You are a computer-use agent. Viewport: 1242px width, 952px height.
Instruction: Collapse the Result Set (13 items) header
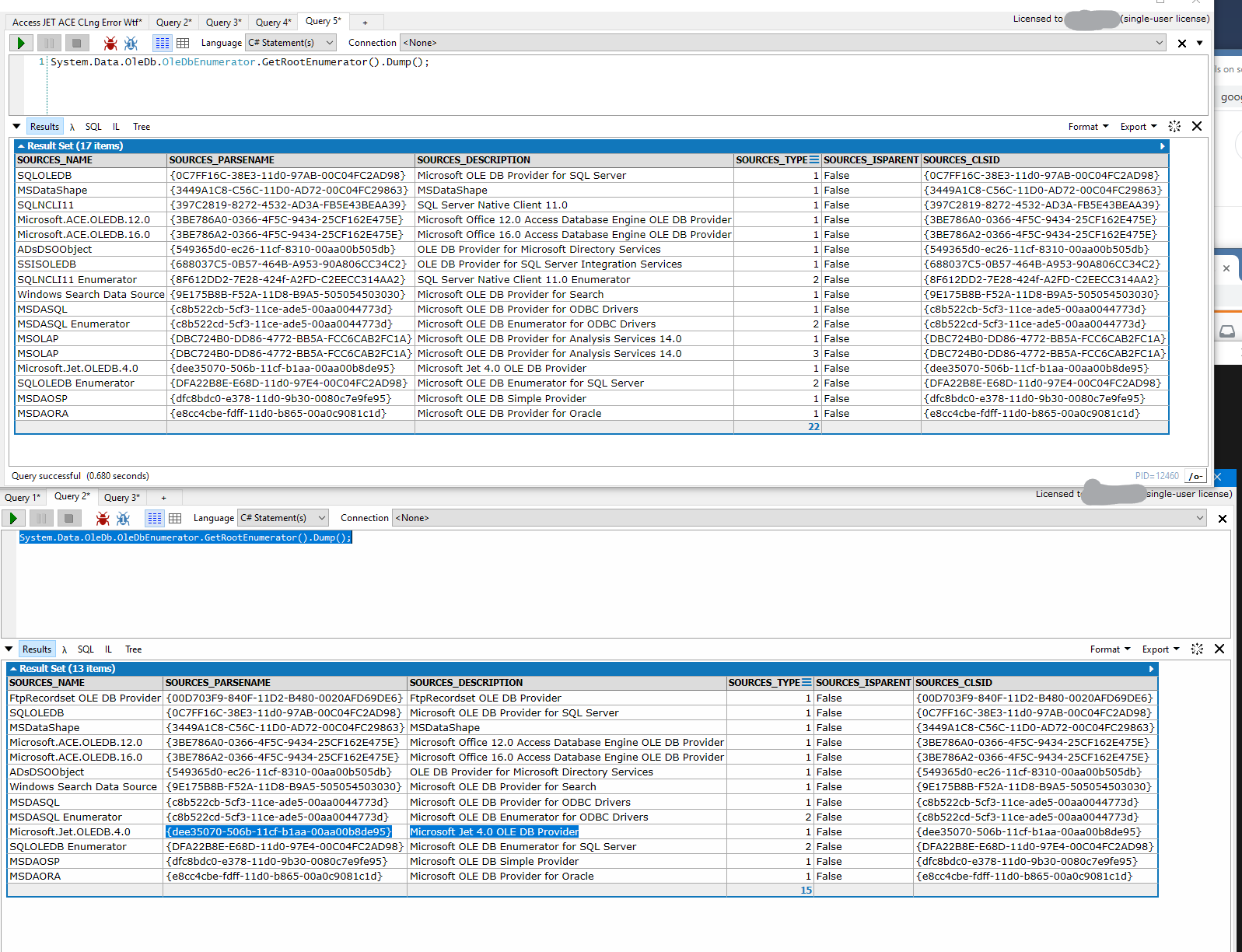(14, 669)
